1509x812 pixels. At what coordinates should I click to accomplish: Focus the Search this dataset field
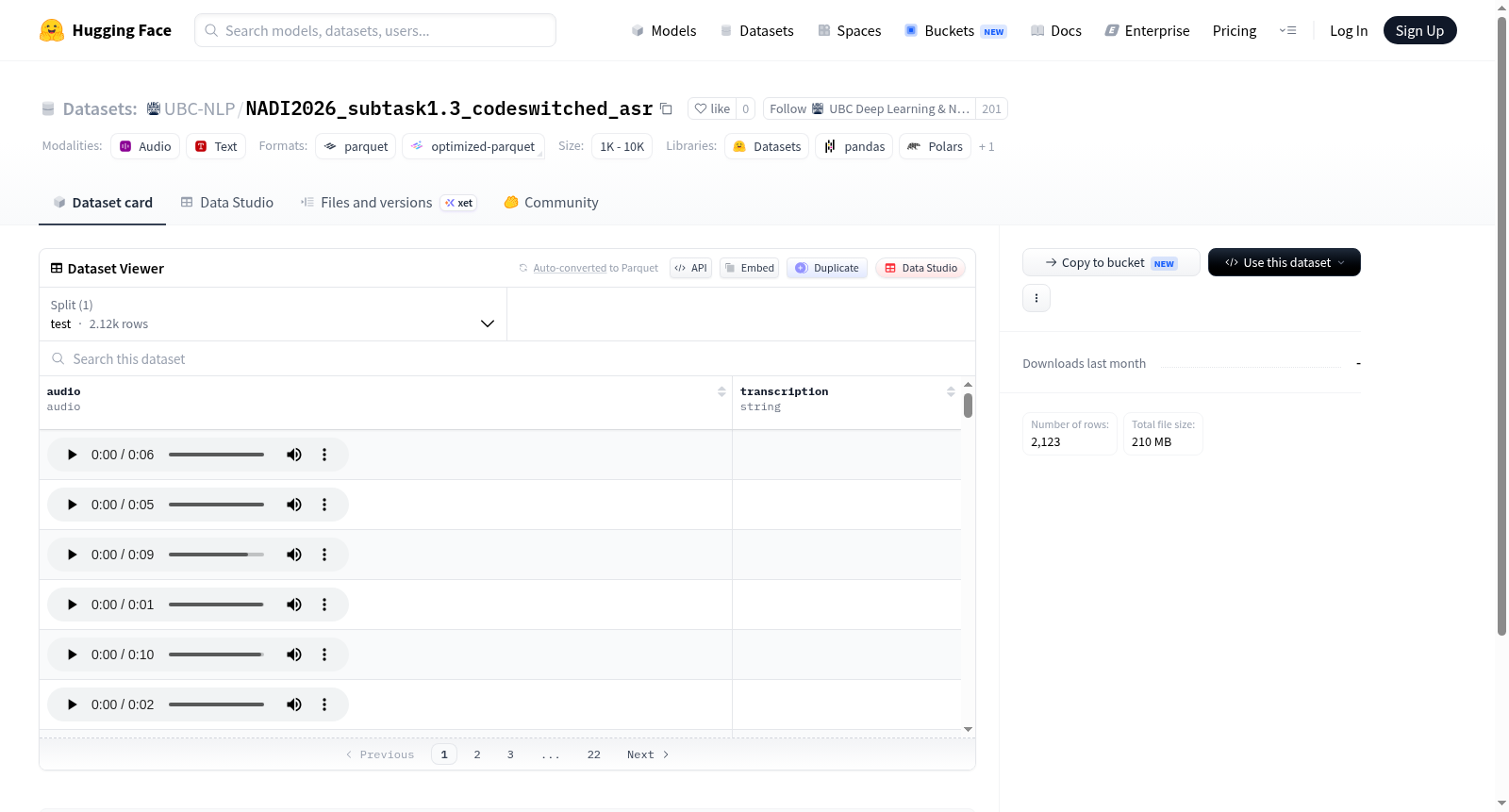tap(507, 359)
